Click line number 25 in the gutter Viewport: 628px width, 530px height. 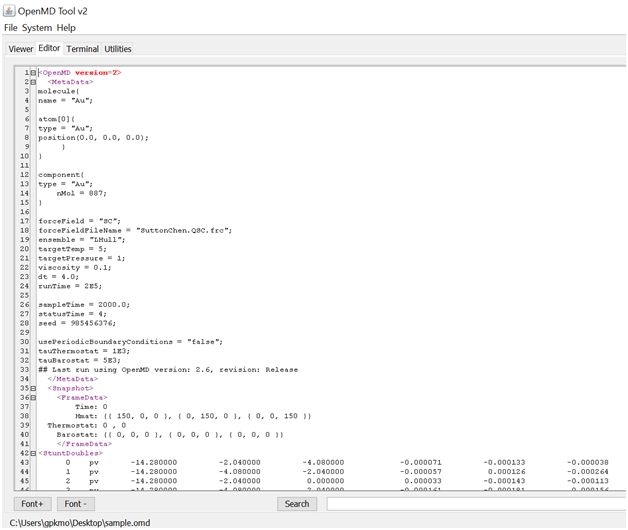coord(24,295)
